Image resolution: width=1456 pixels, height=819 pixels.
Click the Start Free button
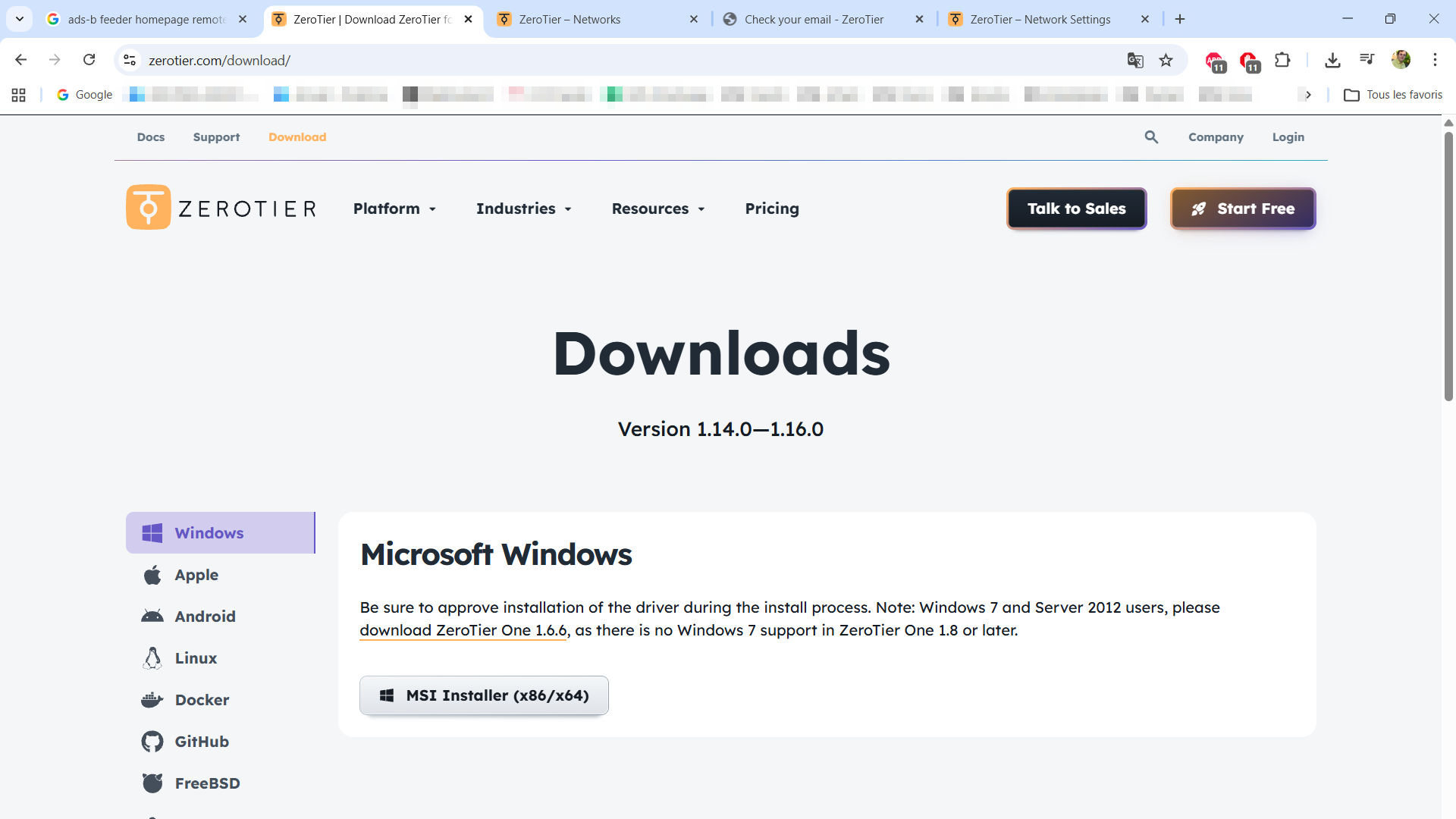pos(1243,209)
